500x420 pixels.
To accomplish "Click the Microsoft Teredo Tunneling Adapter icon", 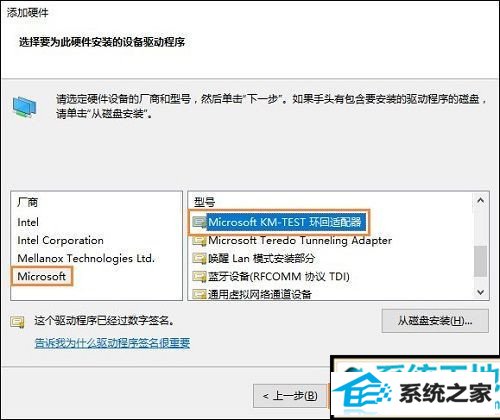I will pyautogui.click(x=199, y=240).
